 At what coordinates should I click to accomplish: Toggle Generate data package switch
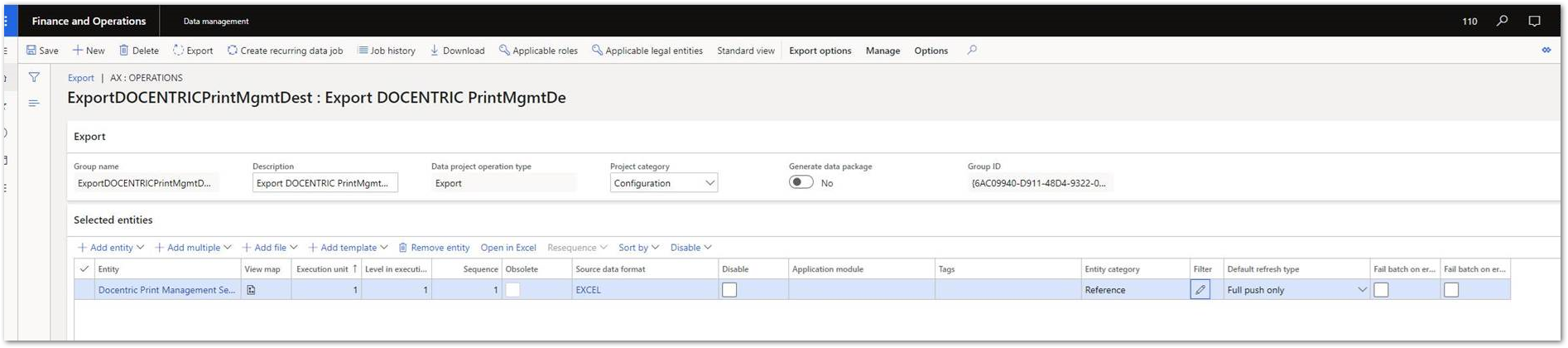click(x=801, y=182)
